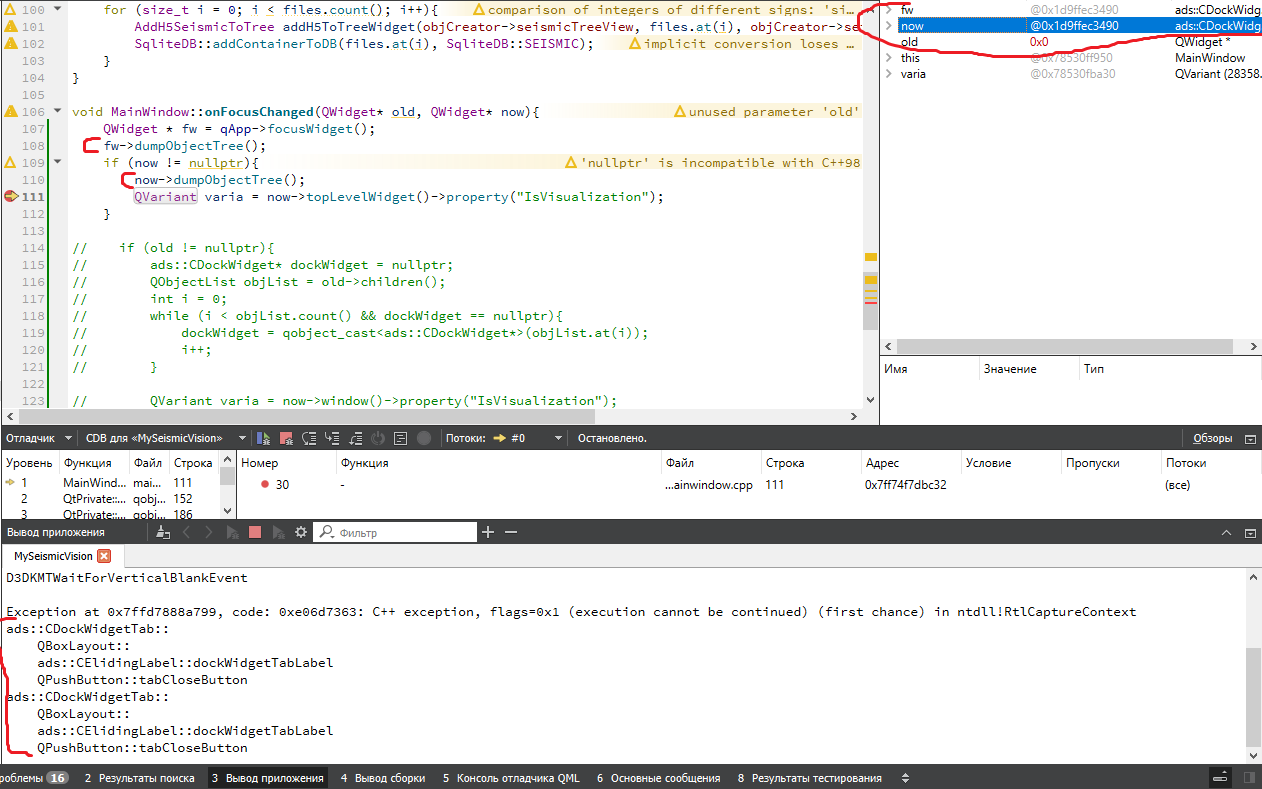Close the MySeismicVision output tab
Viewport: 1262px width, 789px height.
[104, 556]
